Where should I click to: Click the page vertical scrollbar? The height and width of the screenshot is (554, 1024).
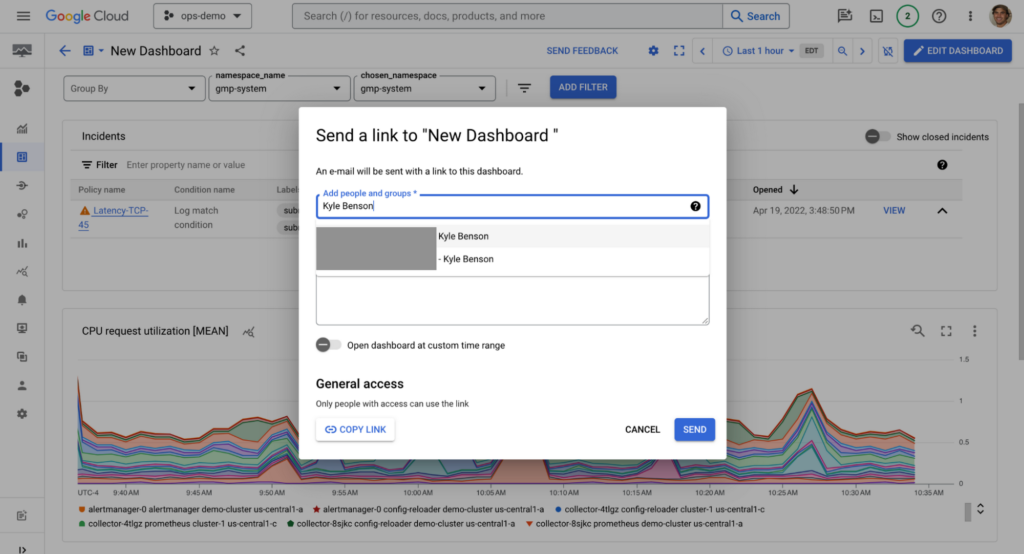click(1021, 231)
